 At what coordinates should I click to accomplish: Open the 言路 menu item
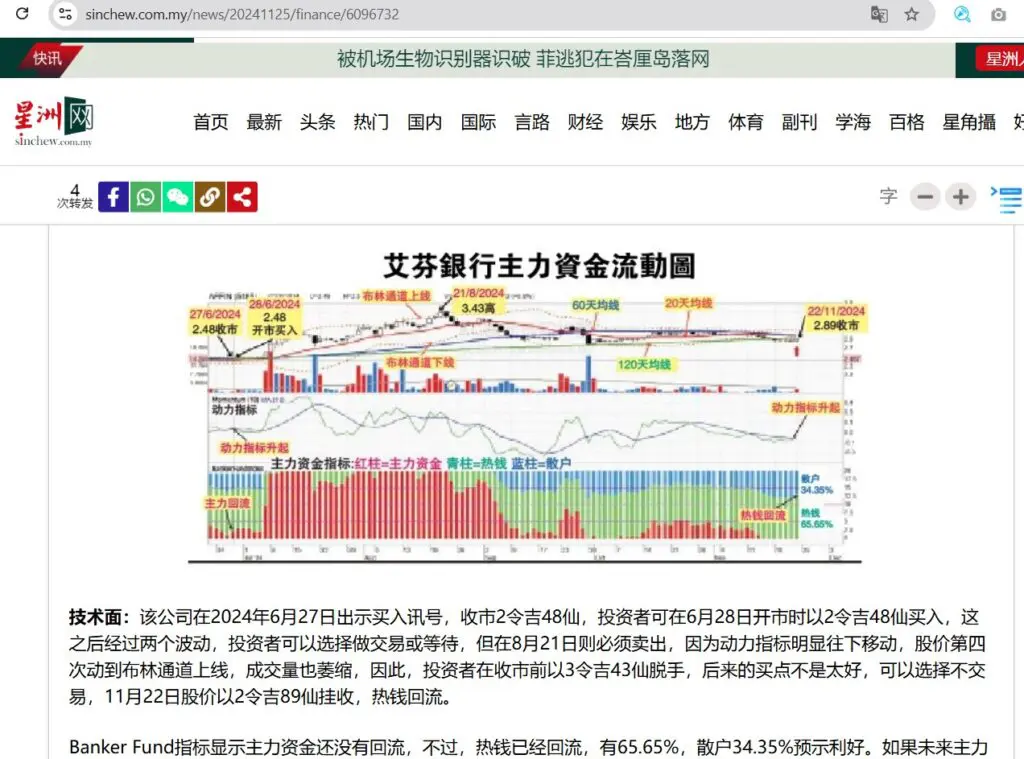point(532,121)
